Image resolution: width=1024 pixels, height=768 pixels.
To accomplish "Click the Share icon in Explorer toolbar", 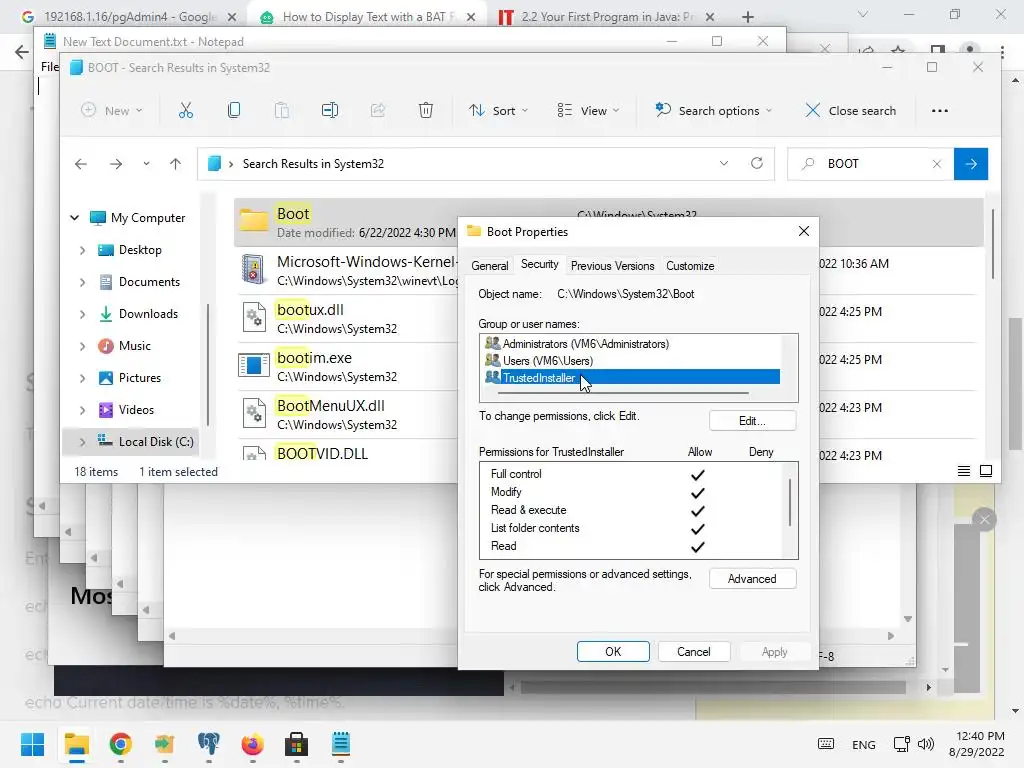I will [x=377, y=110].
